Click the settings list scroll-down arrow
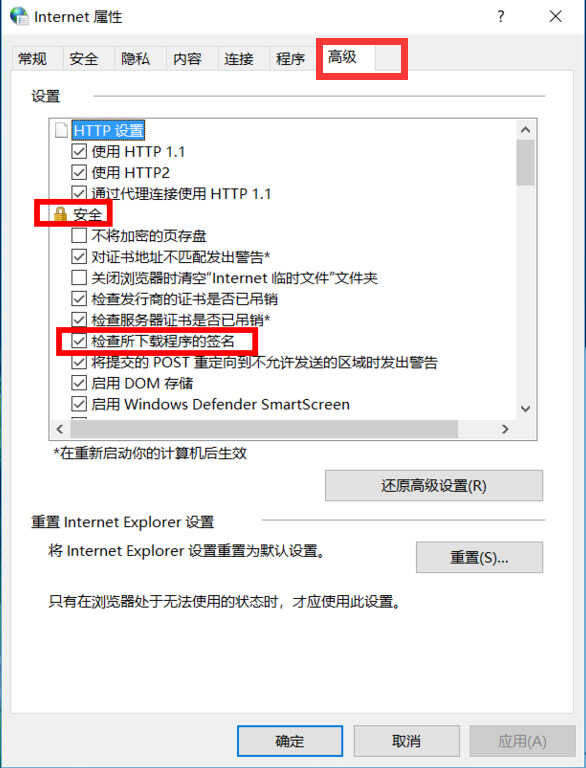Image resolution: width=586 pixels, height=768 pixels. coord(526,408)
